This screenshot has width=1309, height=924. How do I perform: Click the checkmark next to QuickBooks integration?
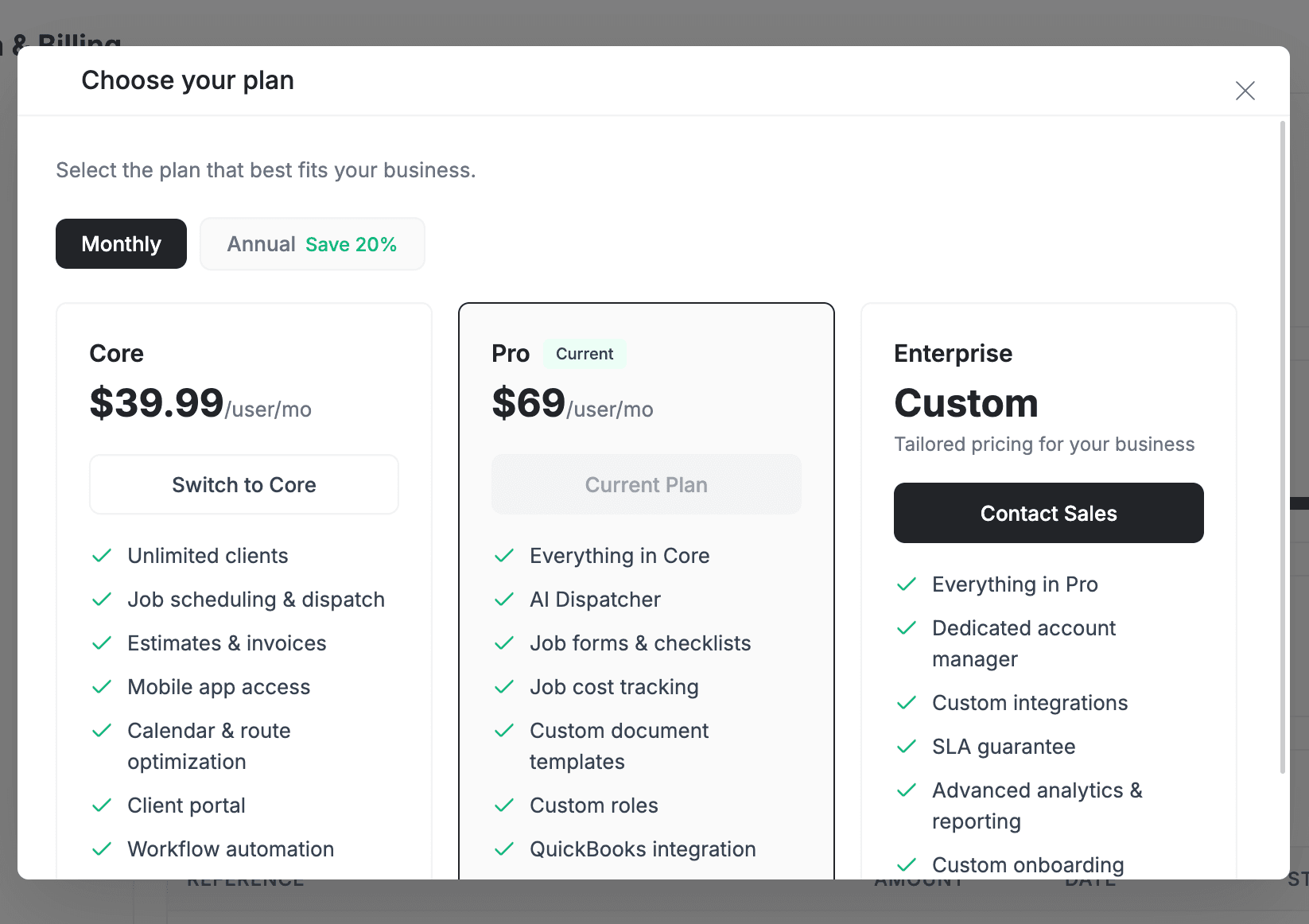pyautogui.click(x=505, y=848)
